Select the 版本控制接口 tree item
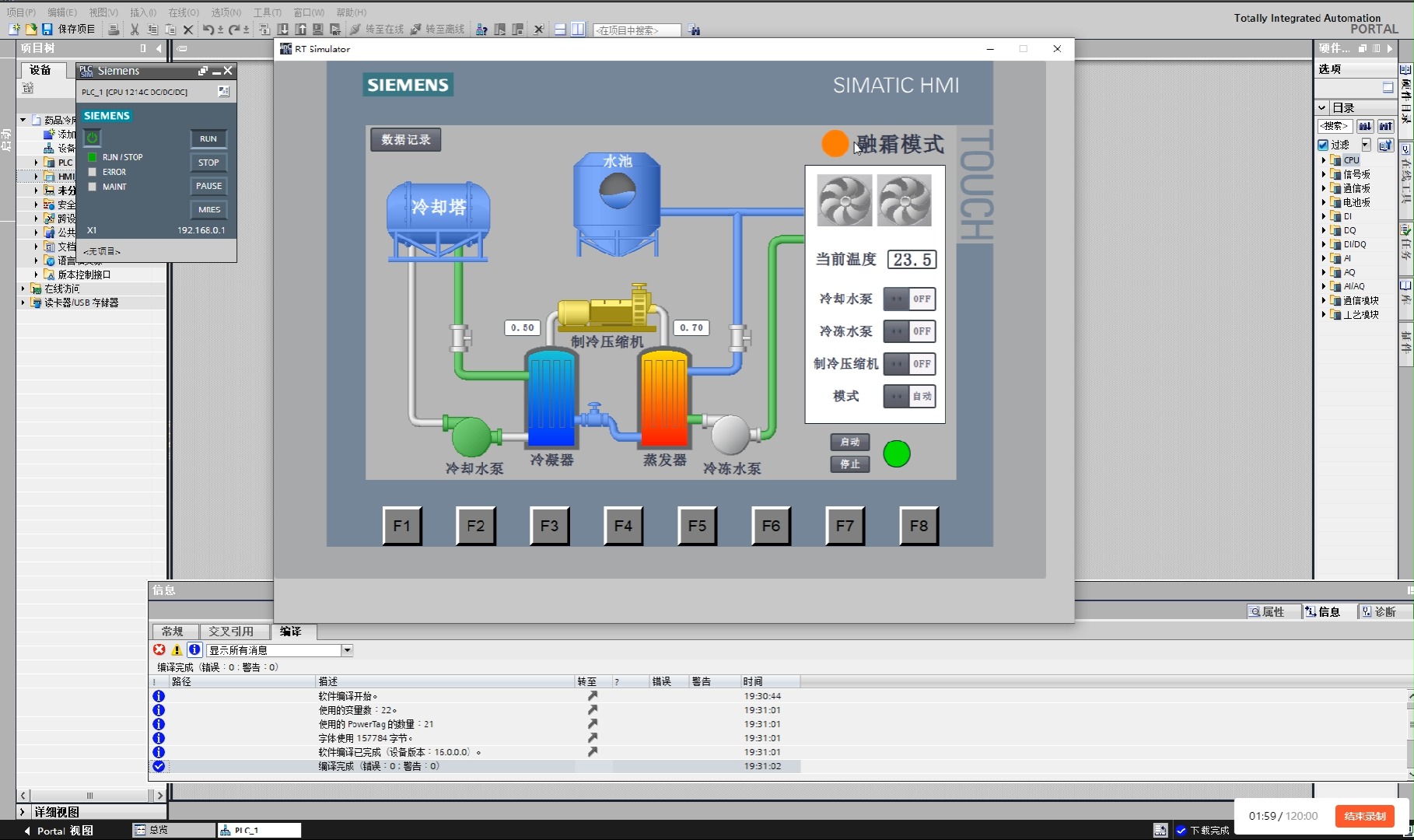Screen dimensions: 1414x840 tap(84, 275)
